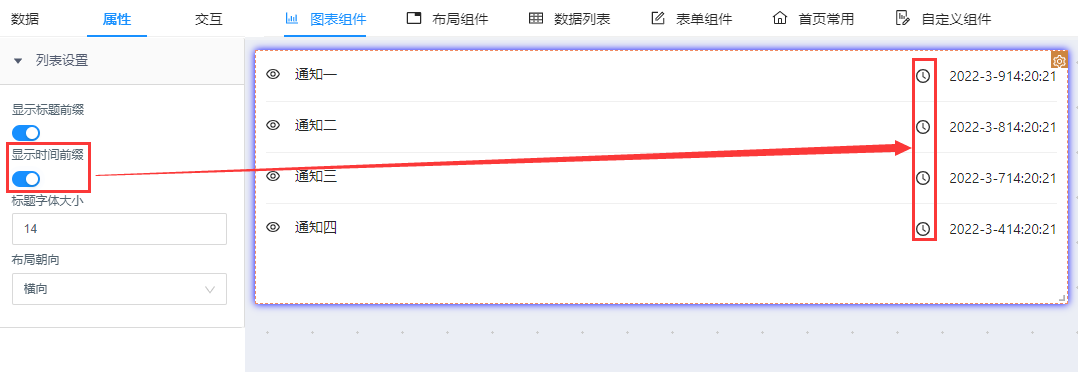Click the clock icon before 2022-3-714:20:21
Screen dimensions: 1078x372
tap(923, 178)
